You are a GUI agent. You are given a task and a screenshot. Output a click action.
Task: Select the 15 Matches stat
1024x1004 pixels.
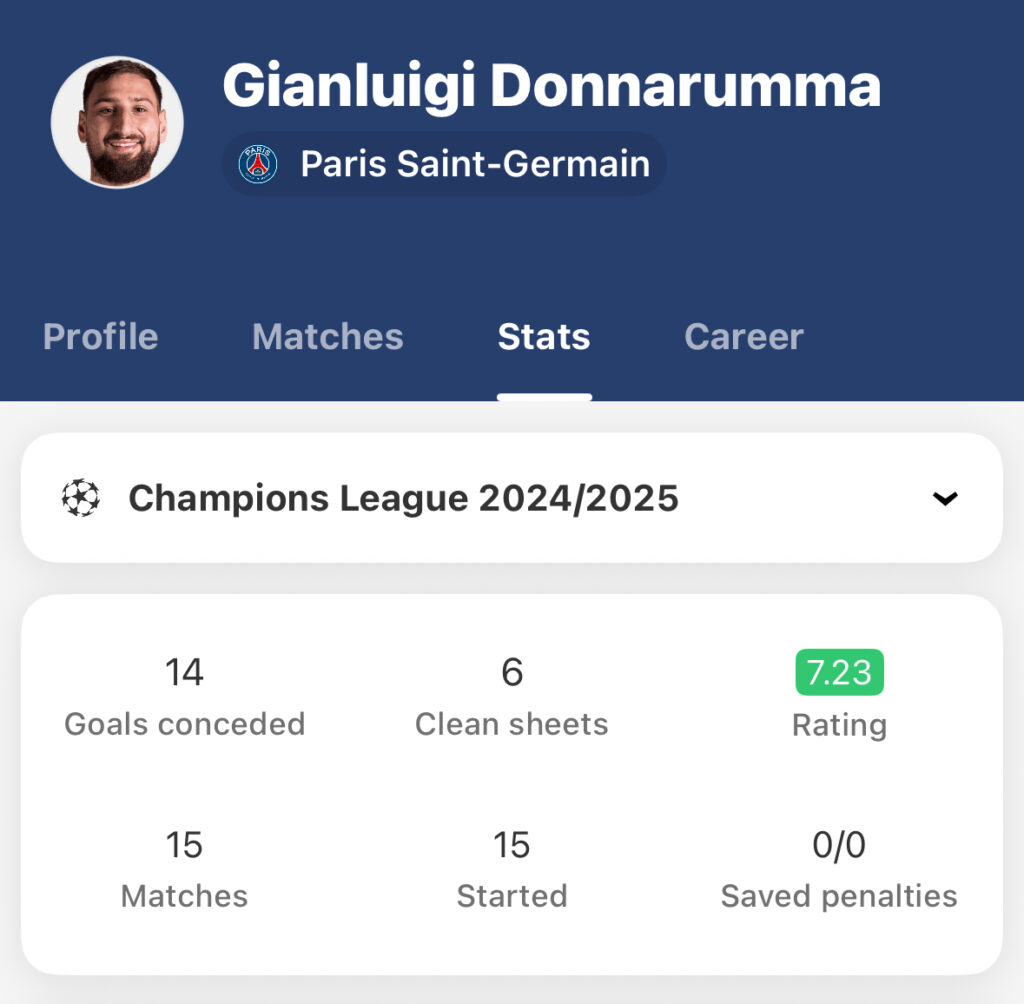point(185,869)
